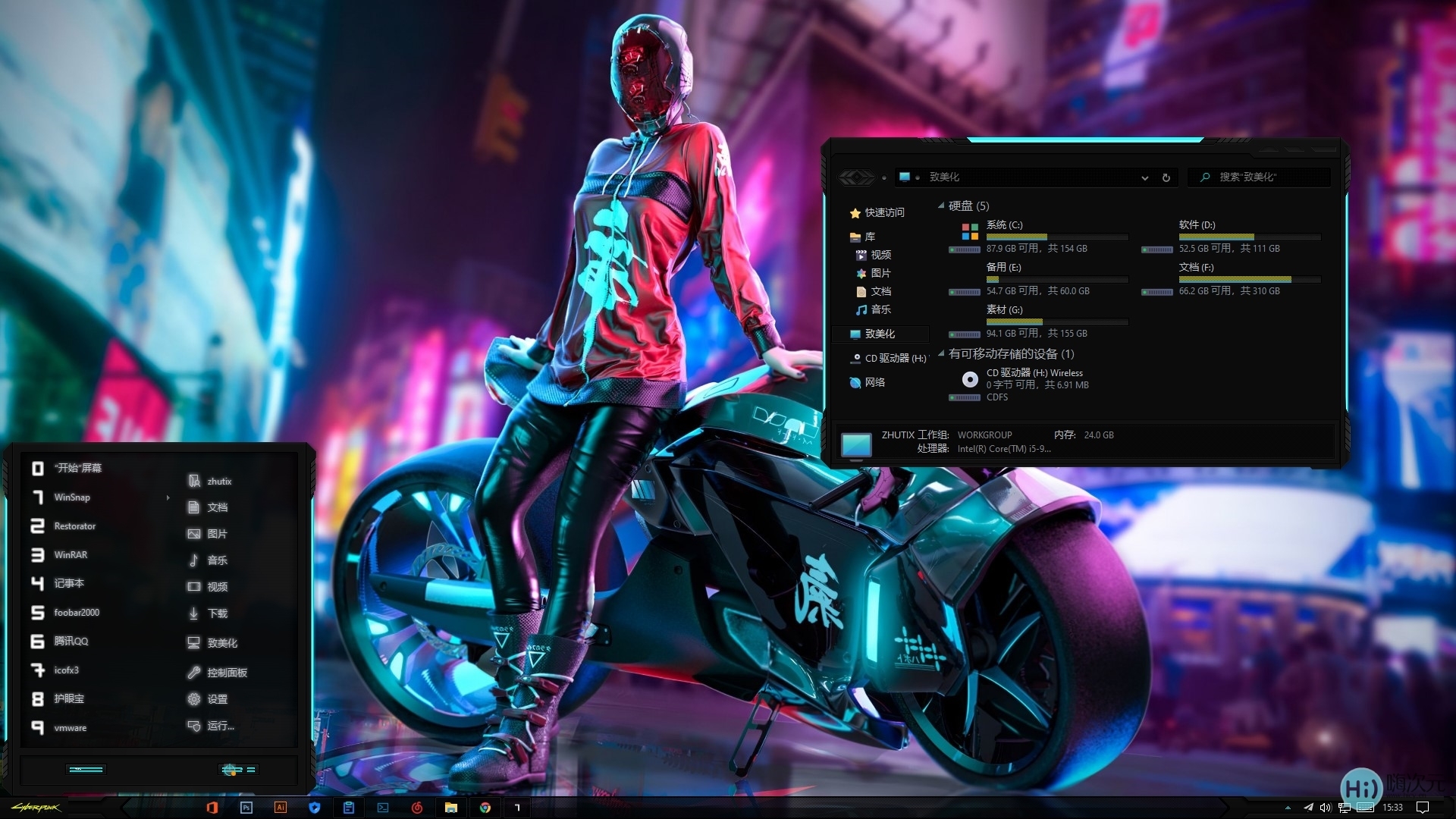Screen dimensions: 1456x819
Task: Open 腾讯QQ from the start menu
Action: point(72,642)
